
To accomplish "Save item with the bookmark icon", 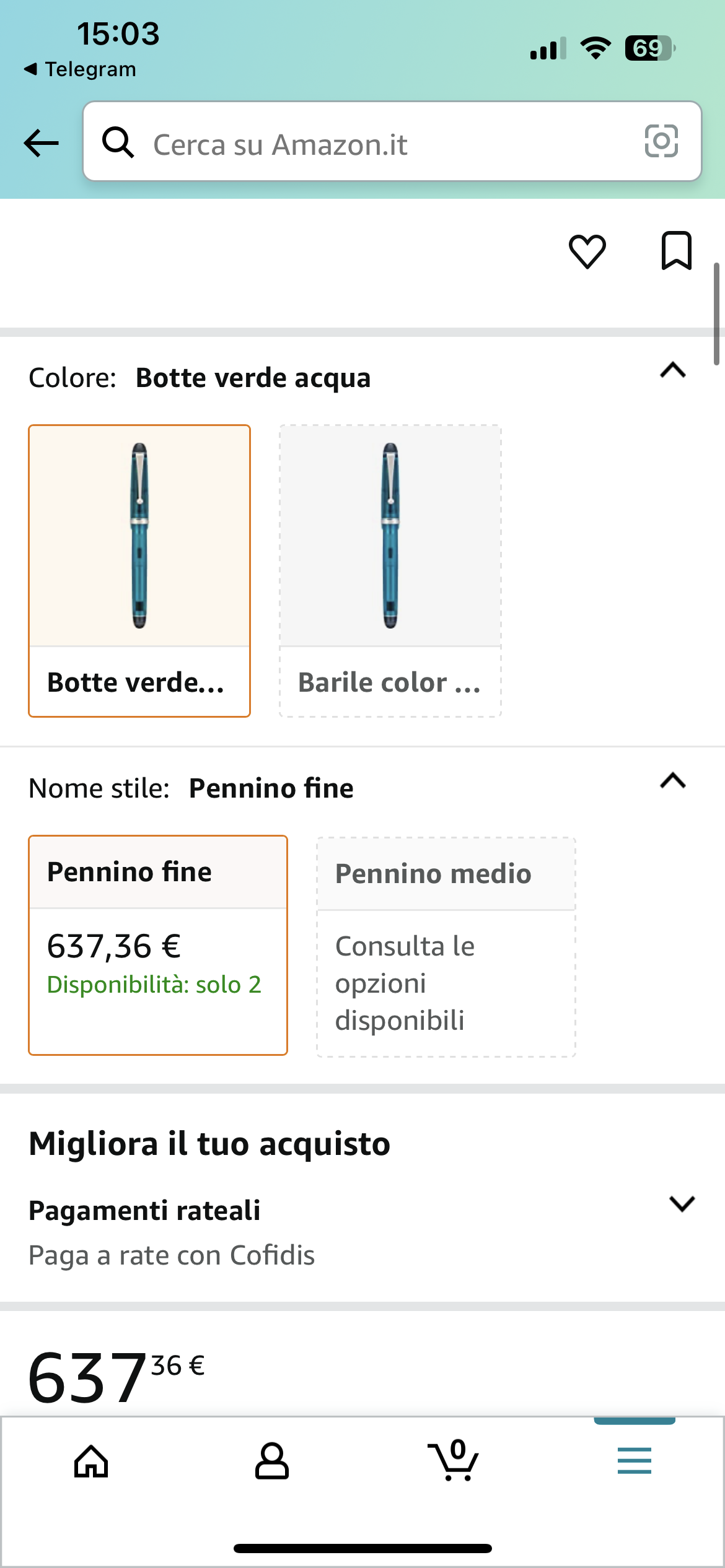I will (676, 251).
